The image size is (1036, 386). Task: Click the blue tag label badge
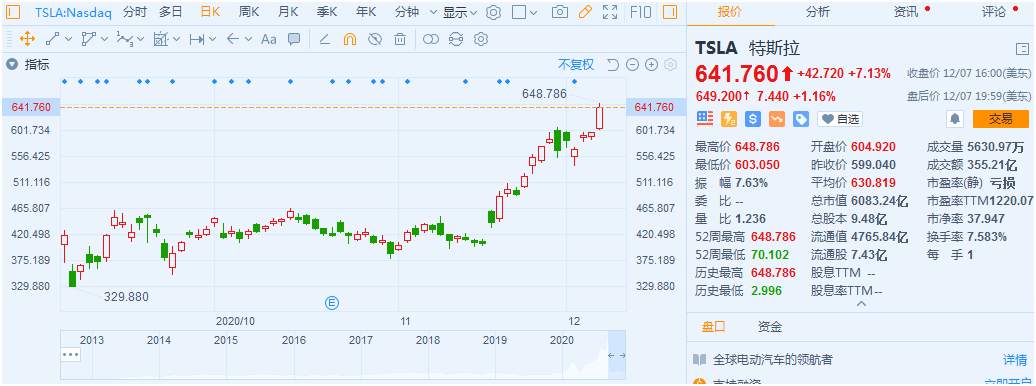[x=801, y=119]
